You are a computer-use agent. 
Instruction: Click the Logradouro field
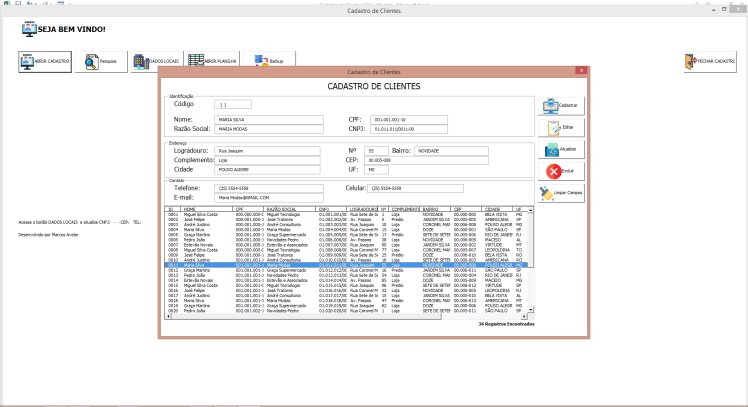[267, 151]
